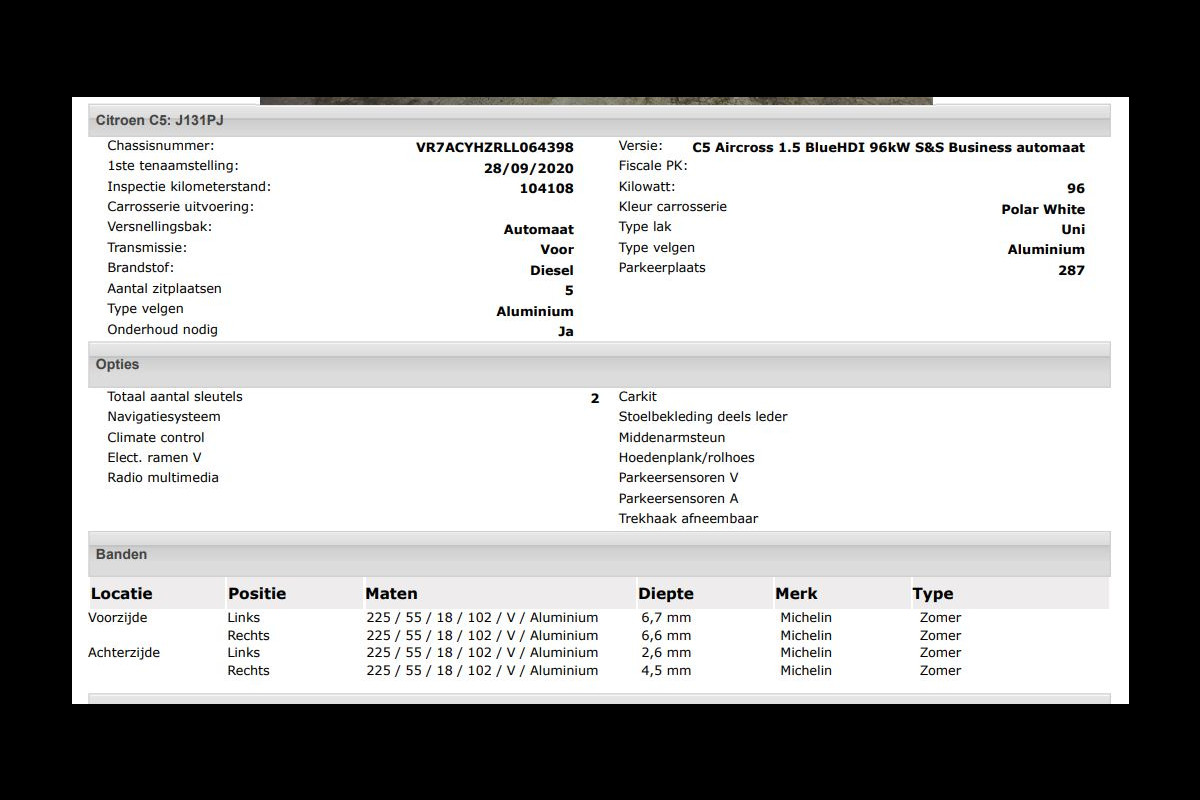Select the Stoelbekleding deels leder option

tap(703, 416)
